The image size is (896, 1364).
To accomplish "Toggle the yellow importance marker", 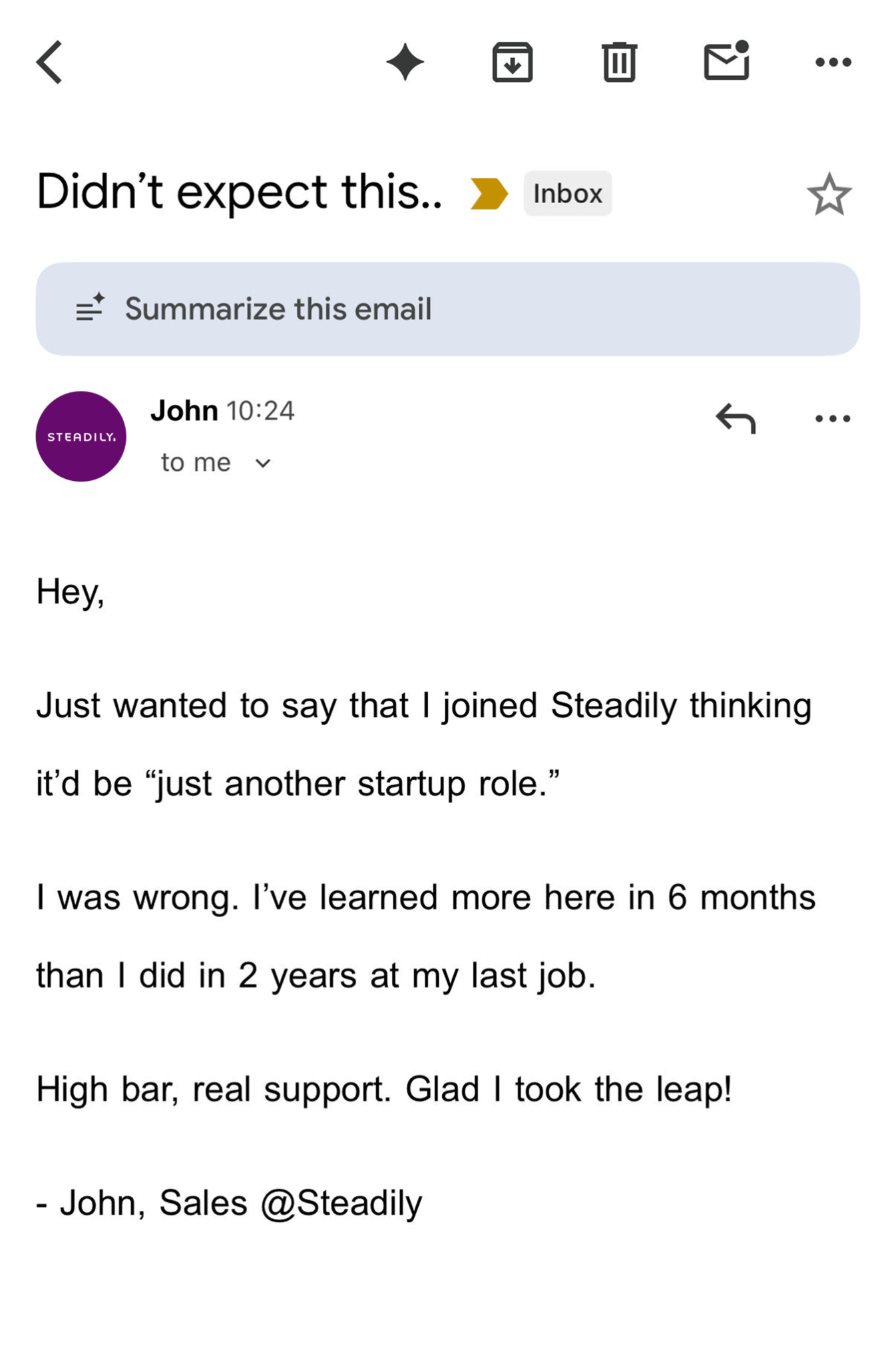I will (x=489, y=194).
